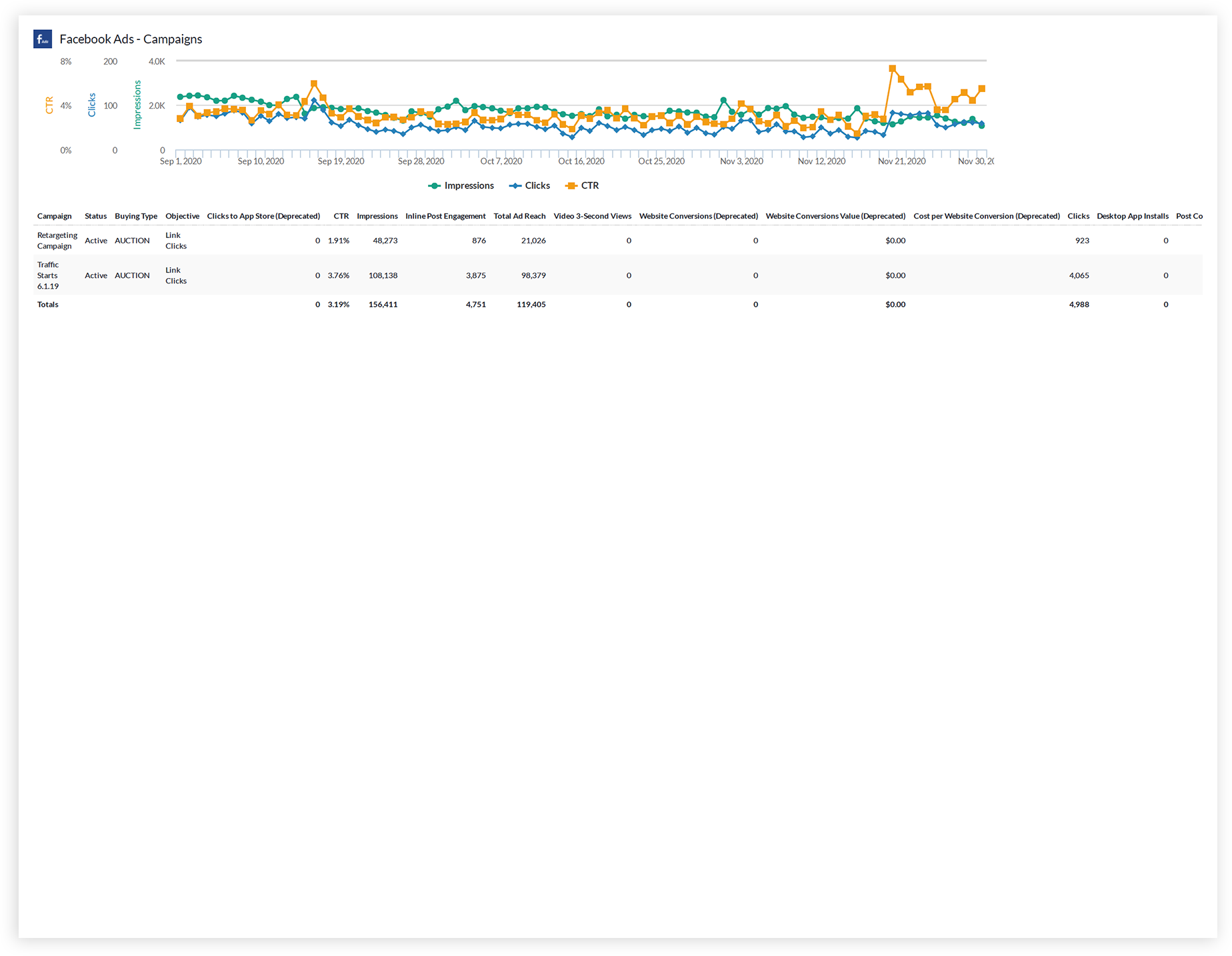Image resolution: width=1232 pixels, height=956 pixels.
Task: Sort by CTR column in table
Action: 341,216
